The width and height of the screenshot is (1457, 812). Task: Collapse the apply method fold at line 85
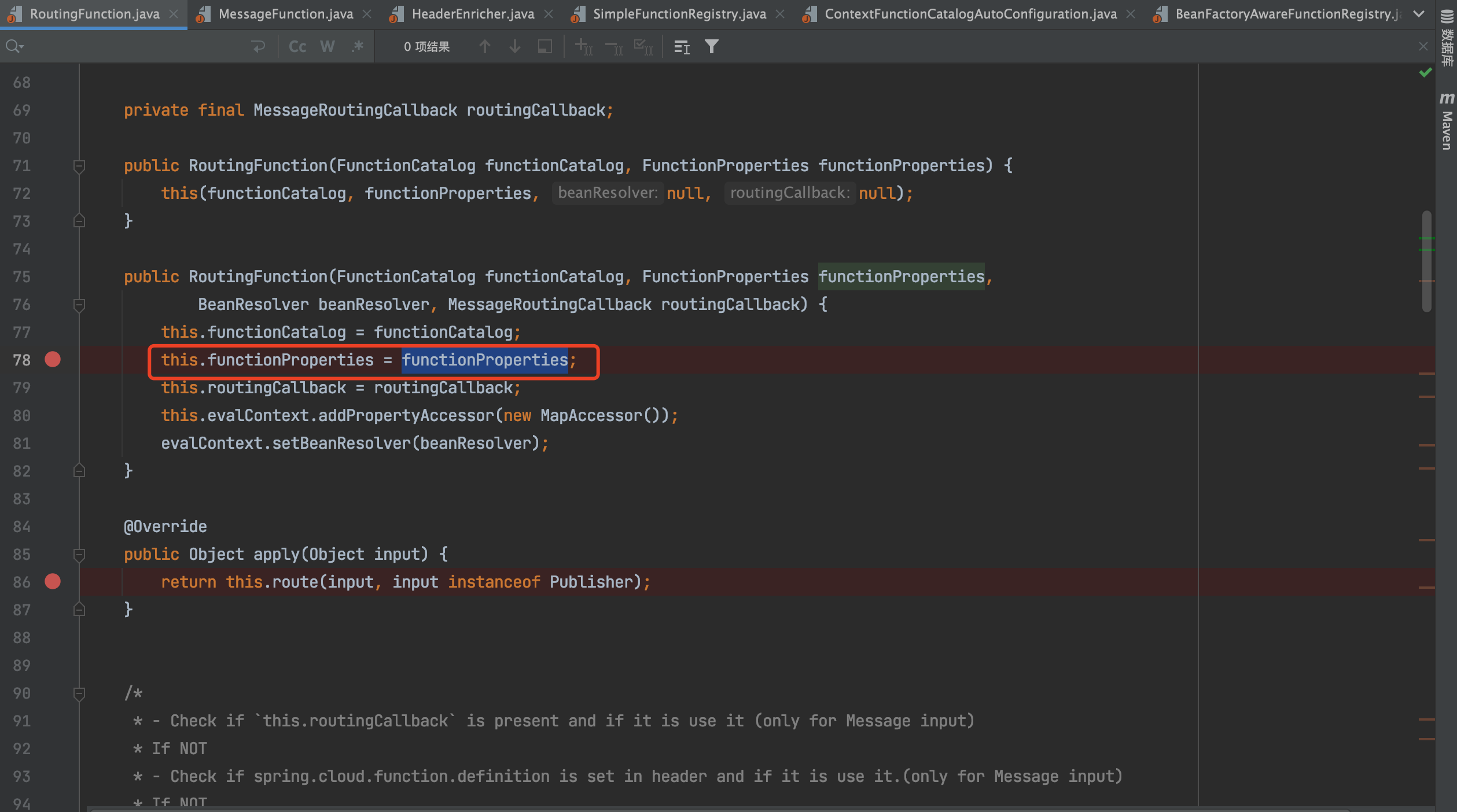coord(79,555)
